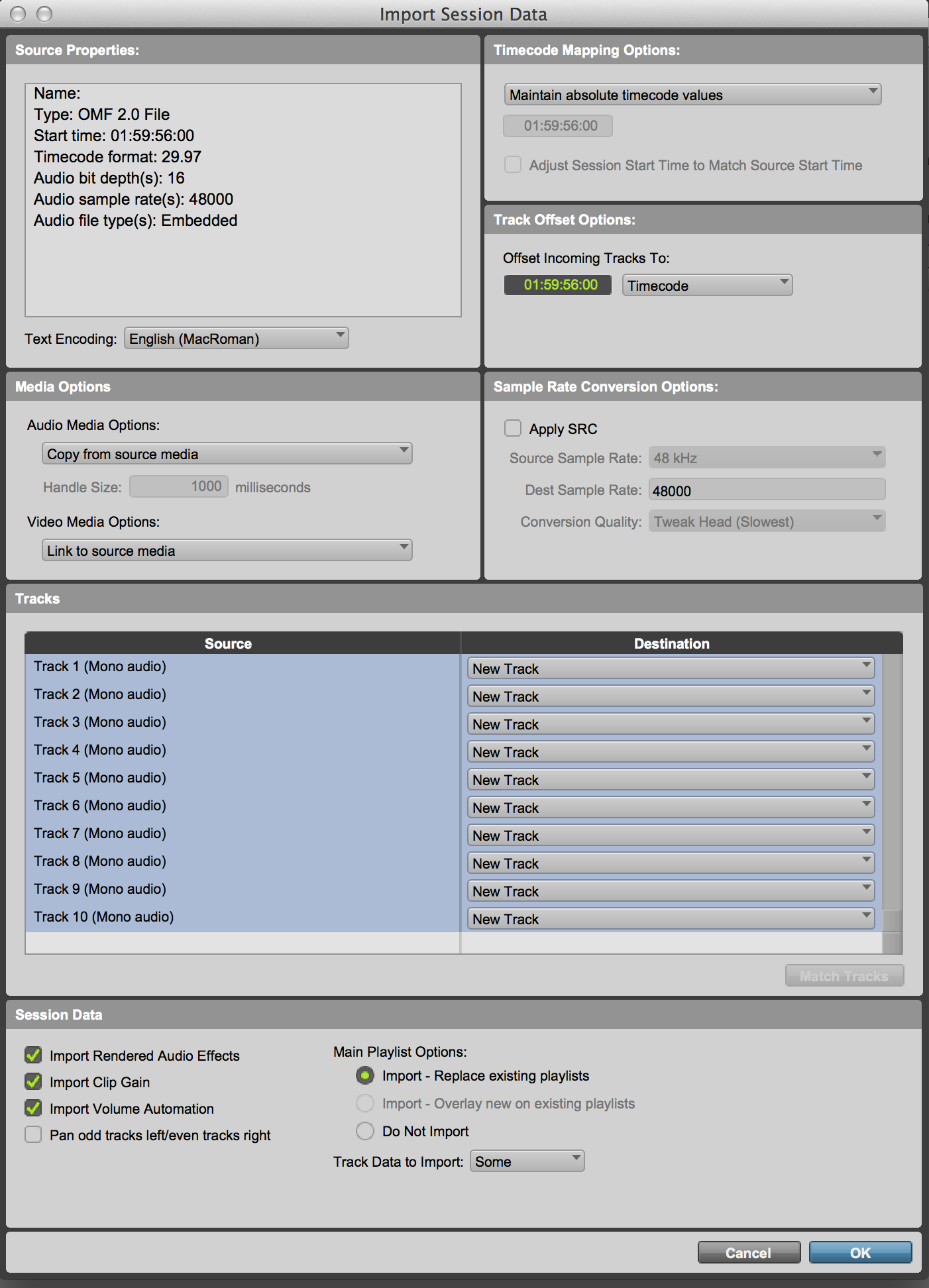929x1288 pixels.
Task: Click the Offset Incoming Tracks timecode field
Action: [x=557, y=285]
